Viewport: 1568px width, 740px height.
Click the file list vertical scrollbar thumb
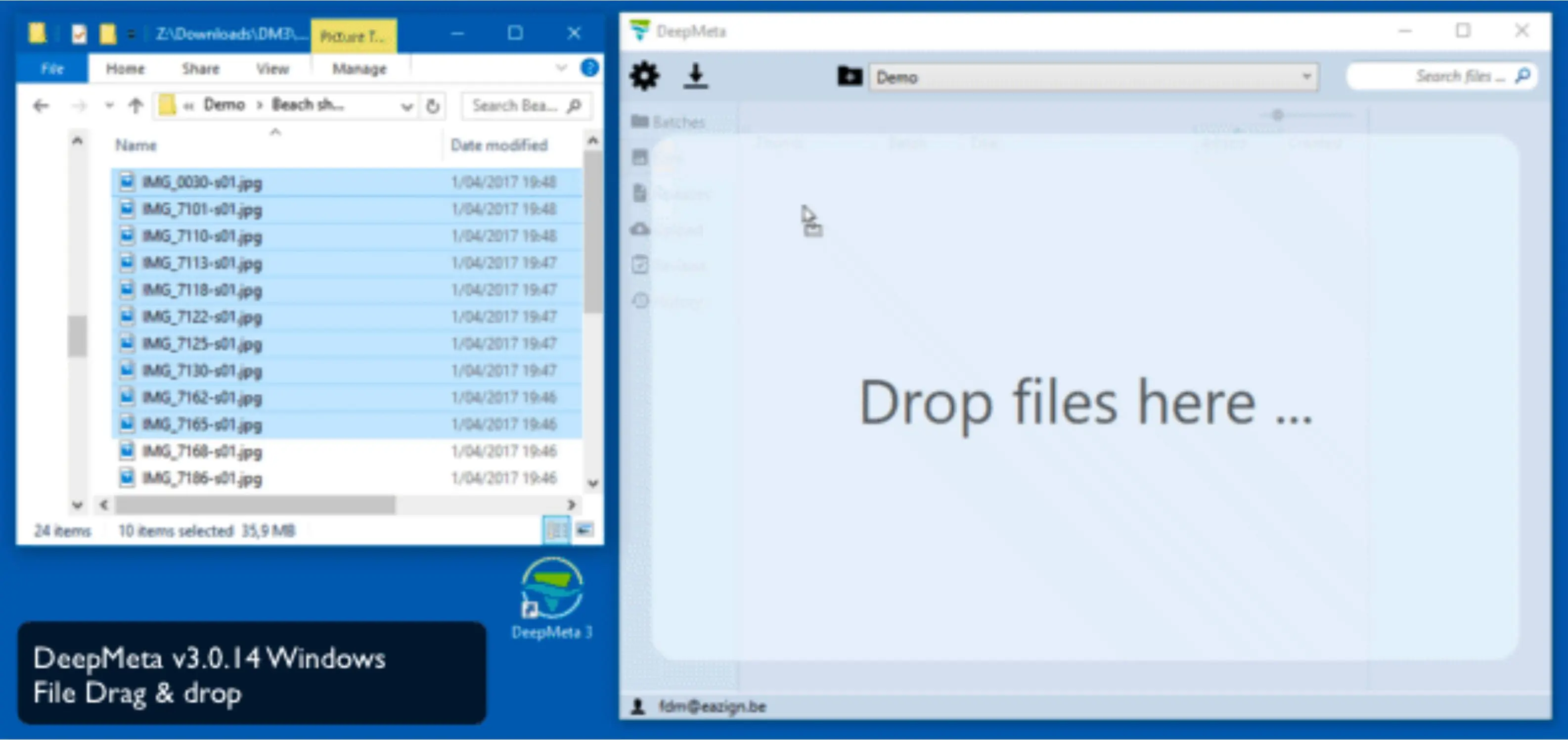tap(593, 231)
